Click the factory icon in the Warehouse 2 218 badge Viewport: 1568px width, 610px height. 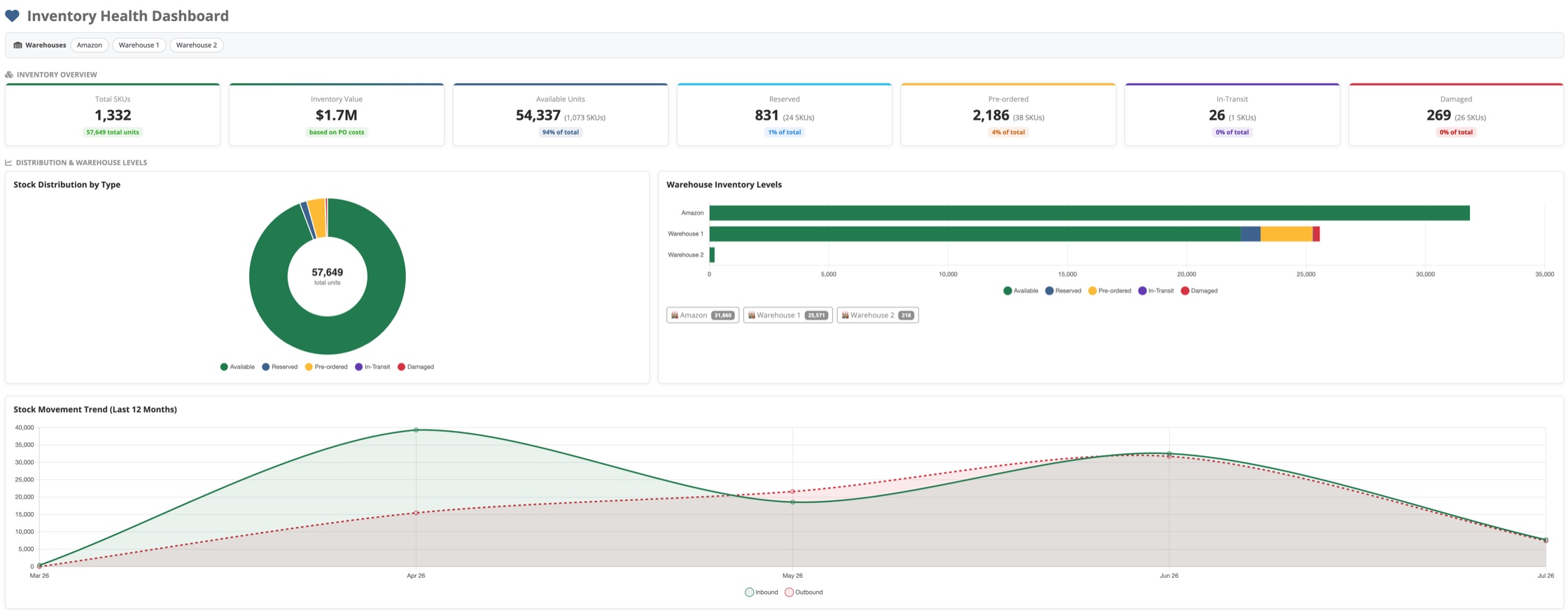pos(846,315)
